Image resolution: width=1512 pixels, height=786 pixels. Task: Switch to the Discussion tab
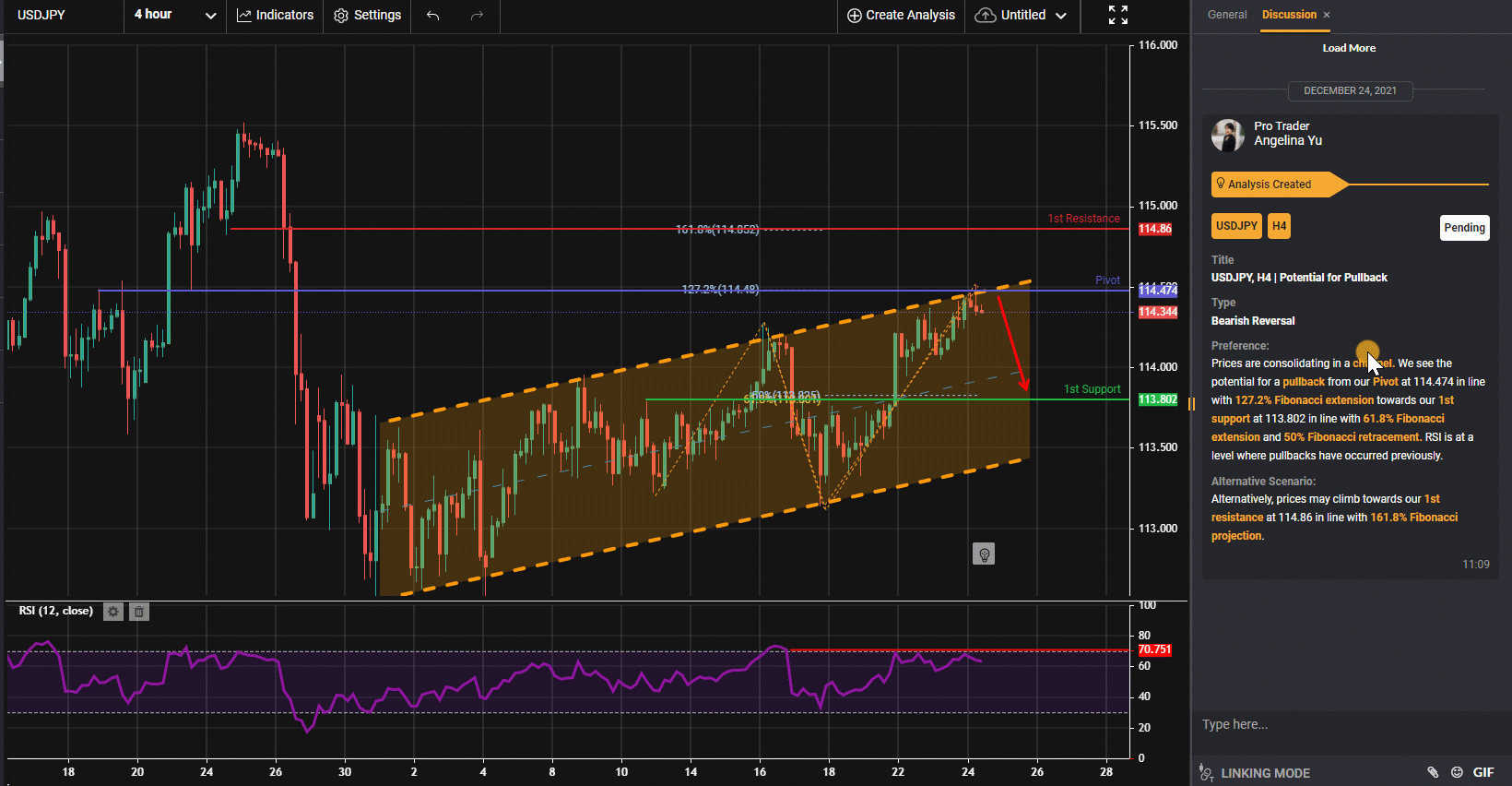click(x=1289, y=15)
